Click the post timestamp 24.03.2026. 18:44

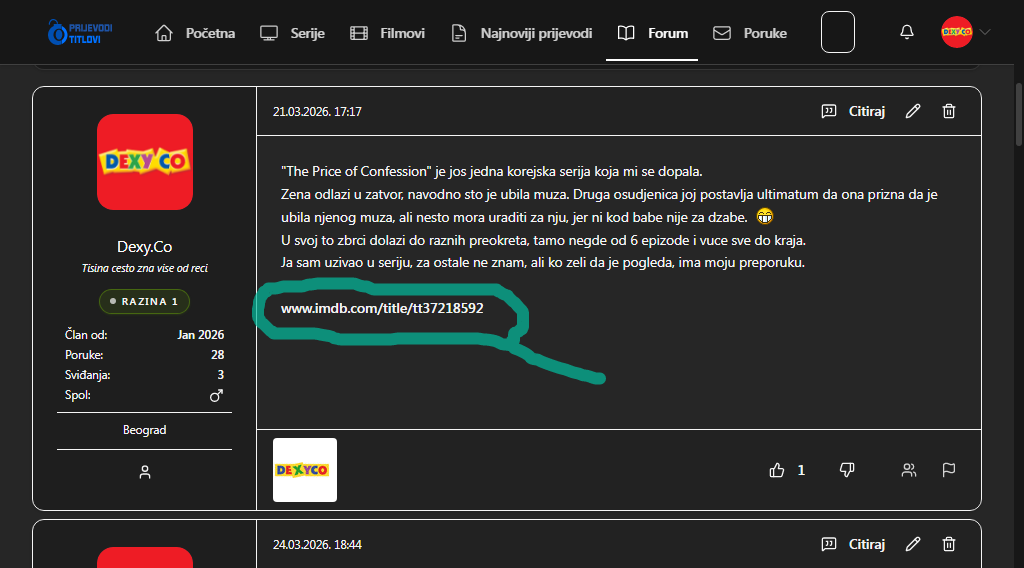coord(317,544)
